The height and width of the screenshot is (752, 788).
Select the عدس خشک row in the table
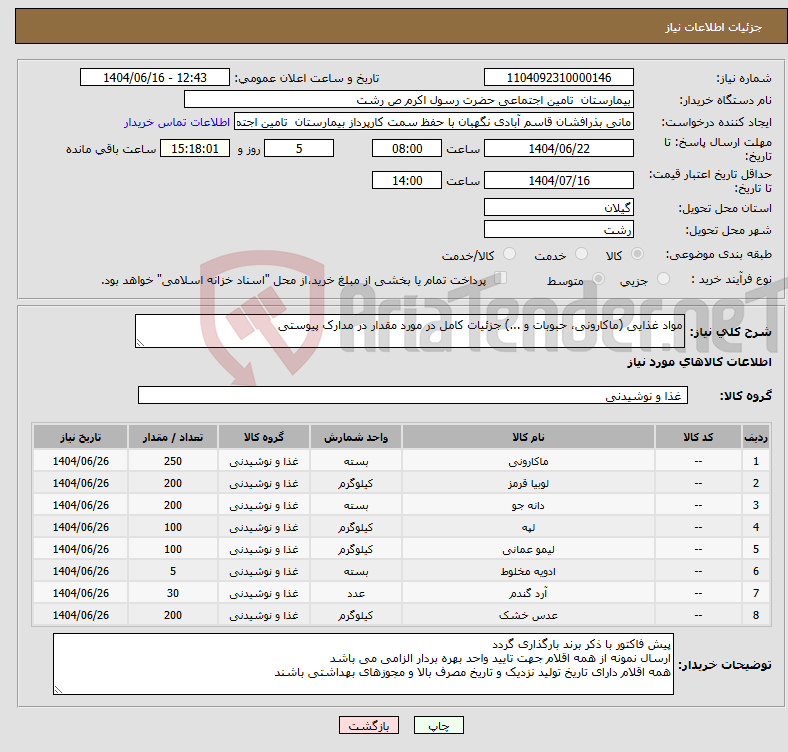click(x=528, y=615)
